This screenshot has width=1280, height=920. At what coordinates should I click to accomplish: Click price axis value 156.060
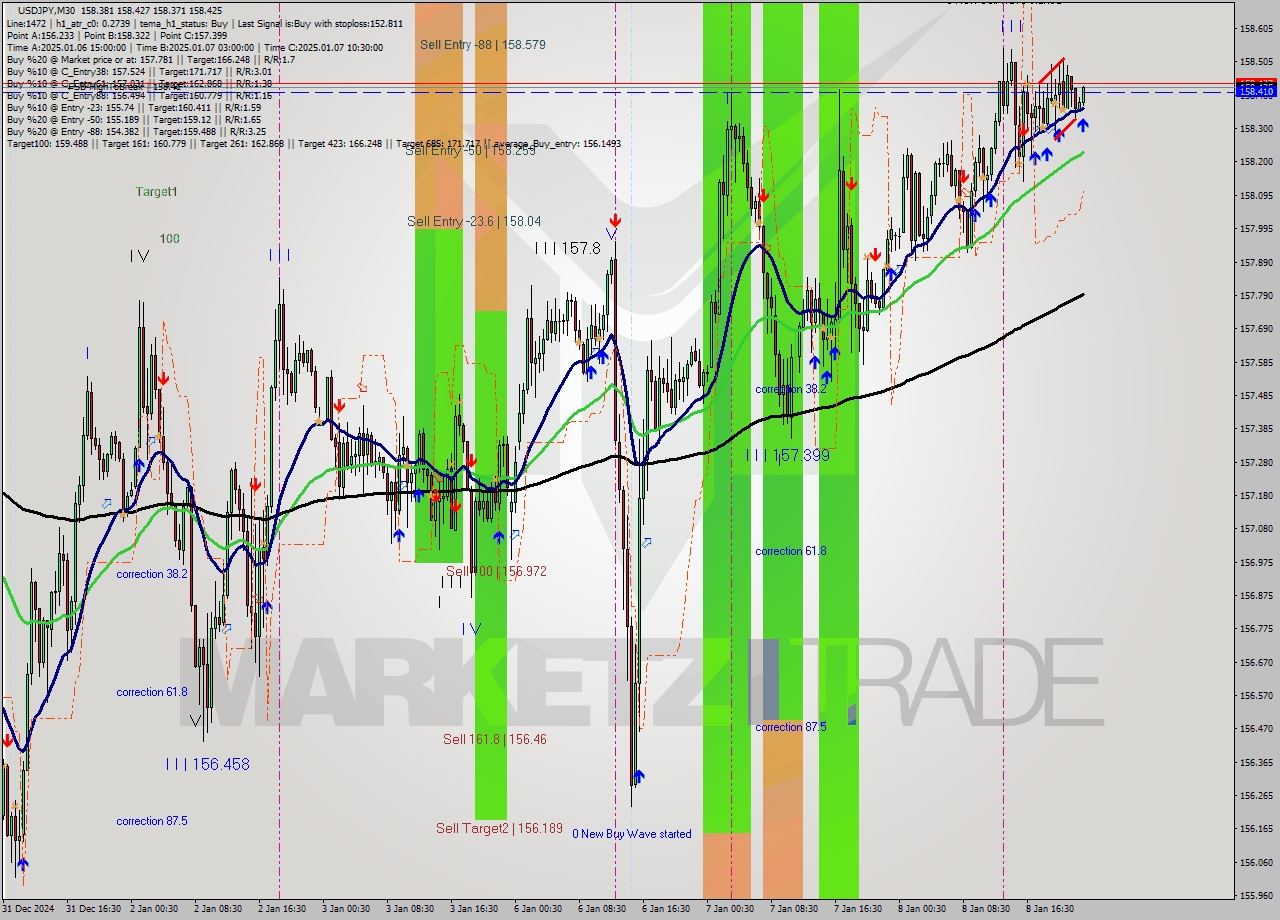click(x=1257, y=862)
